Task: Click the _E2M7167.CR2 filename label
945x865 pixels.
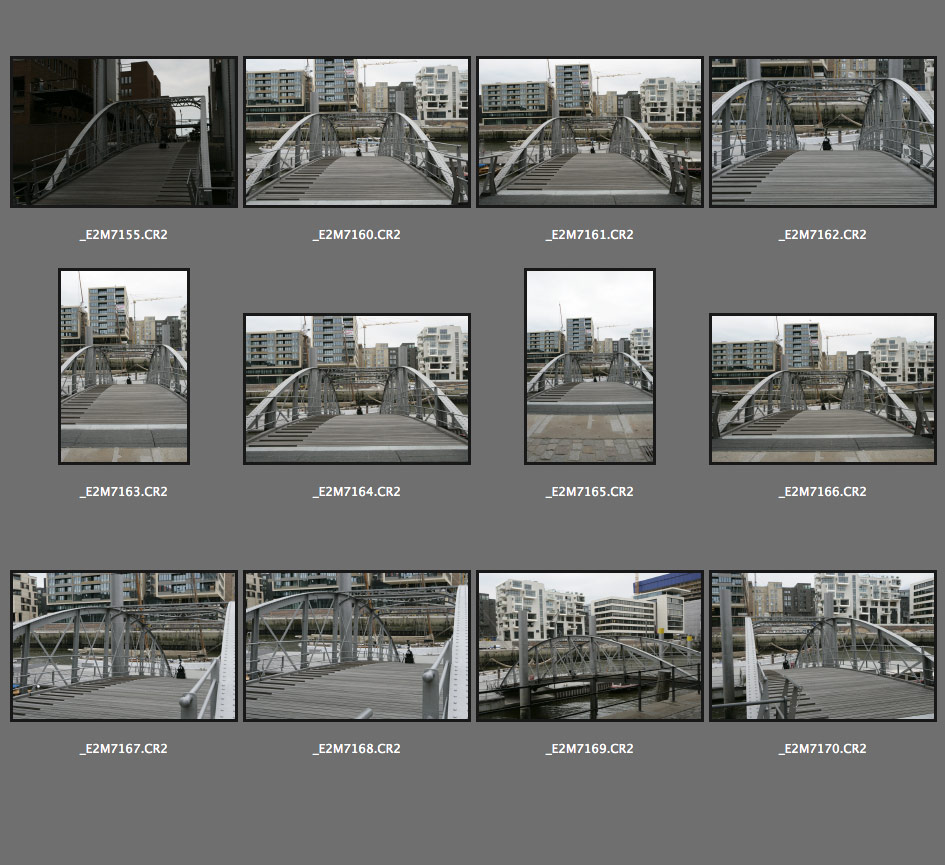Action: [124, 749]
